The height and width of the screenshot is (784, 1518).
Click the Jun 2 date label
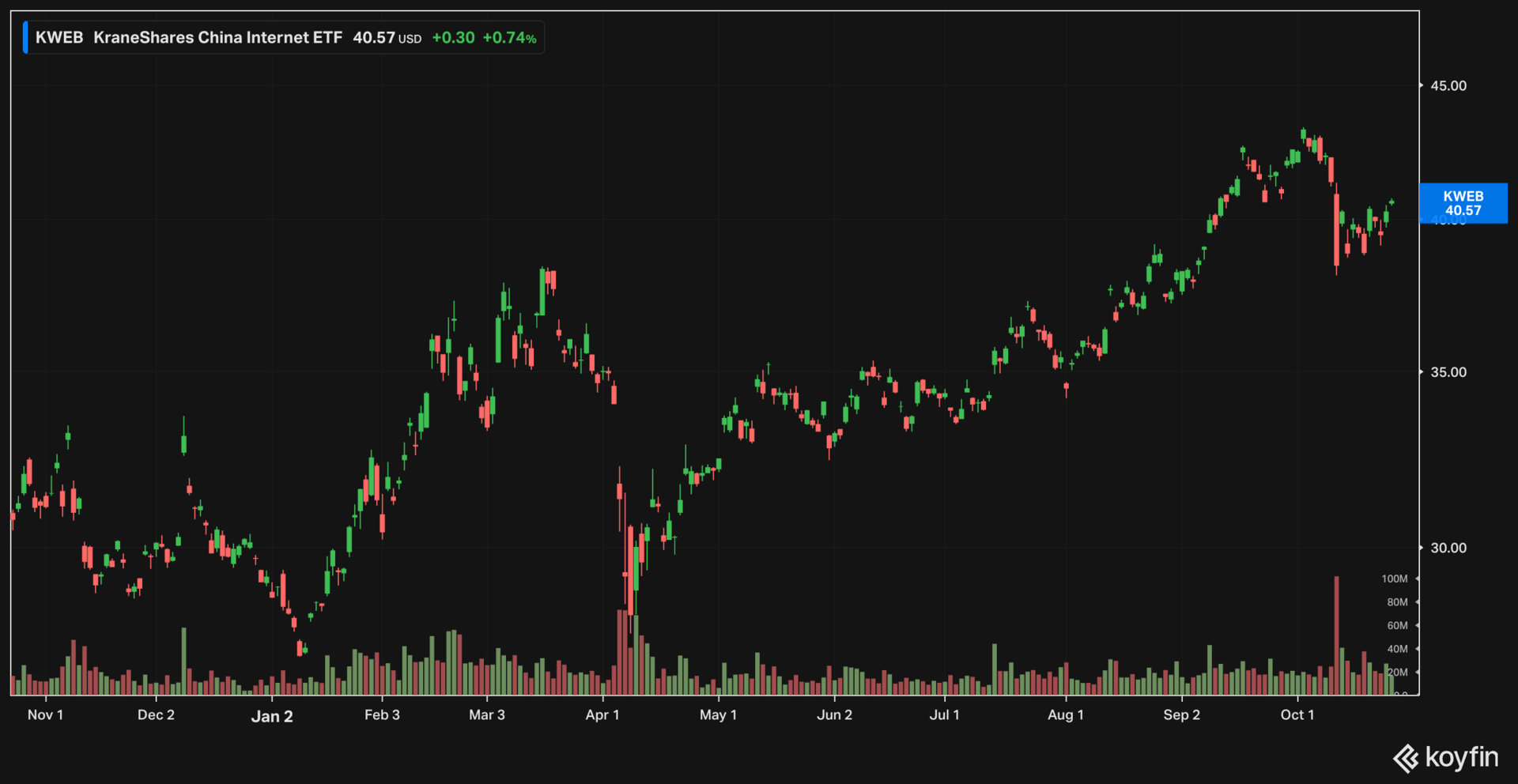[x=834, y=714]
